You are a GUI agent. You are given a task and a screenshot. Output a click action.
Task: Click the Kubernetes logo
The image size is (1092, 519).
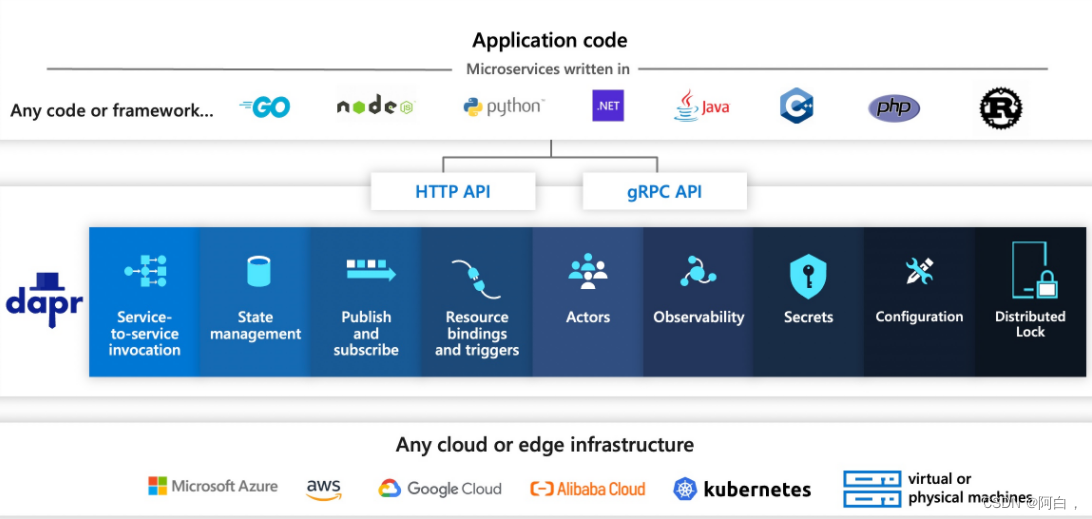pyautogui.click(x=742, y=489)
